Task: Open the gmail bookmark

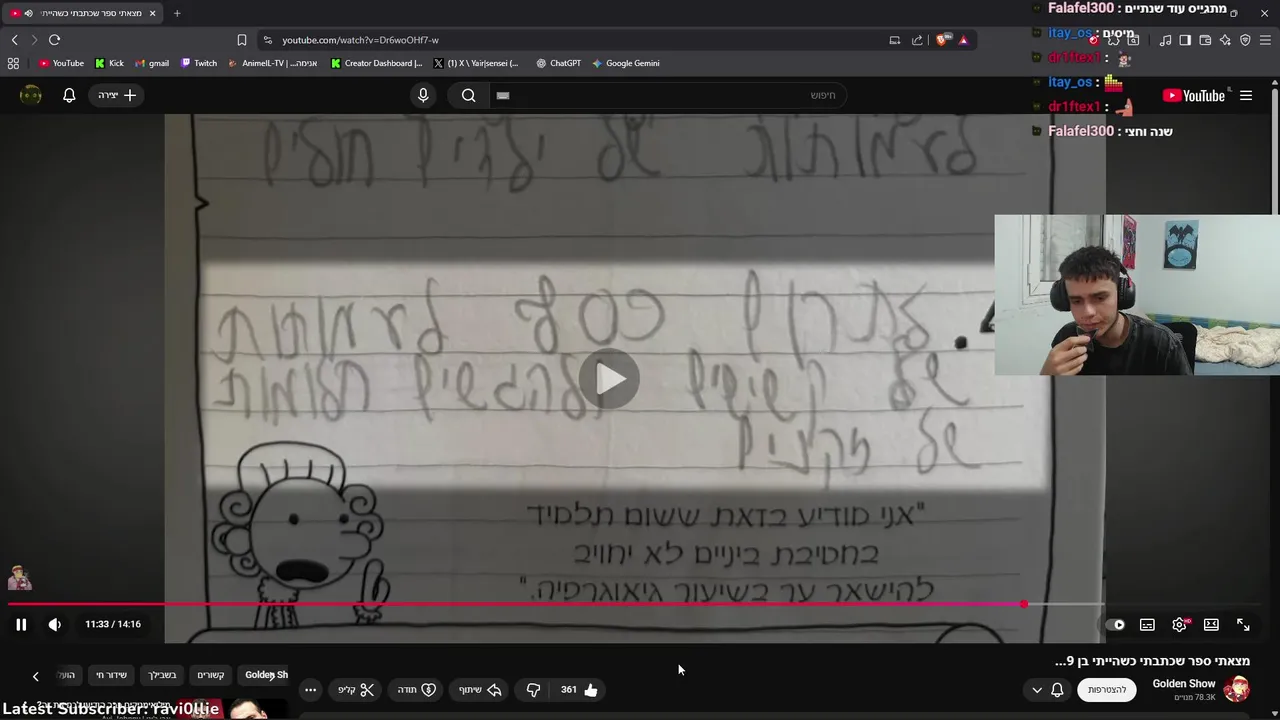Action: click(x=152, y=63)
